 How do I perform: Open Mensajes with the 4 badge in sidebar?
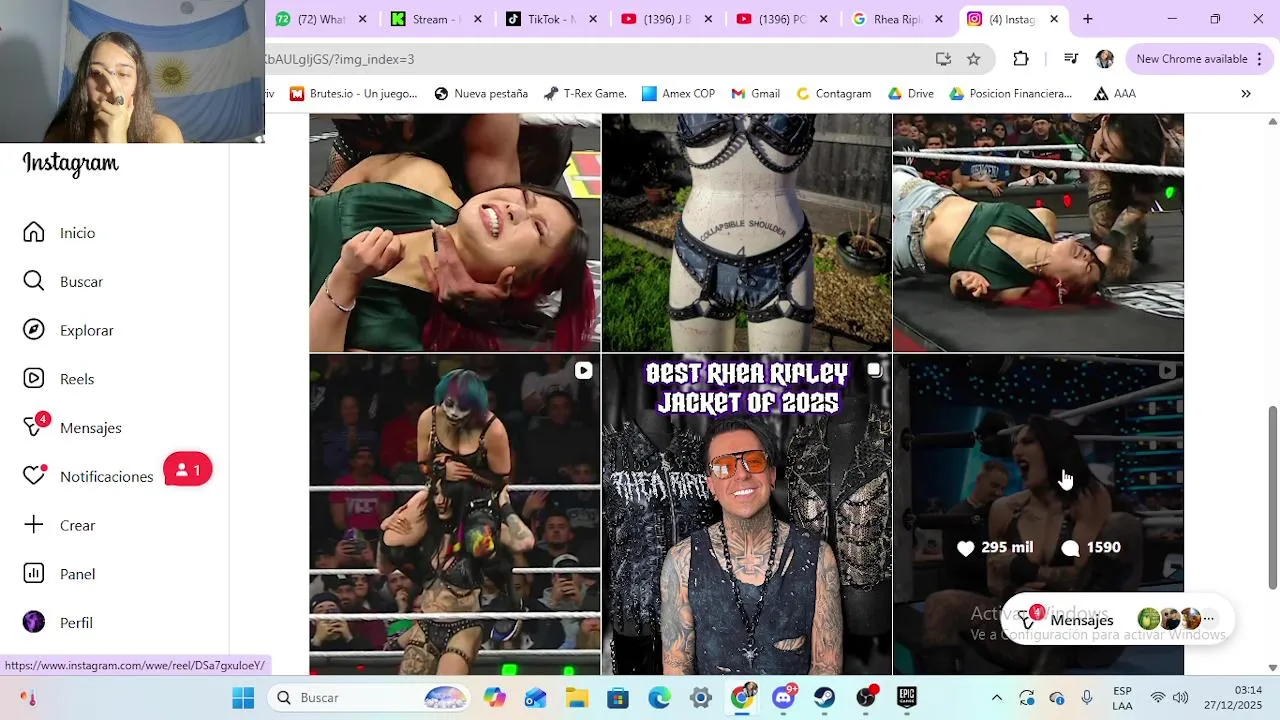[35, 426]
